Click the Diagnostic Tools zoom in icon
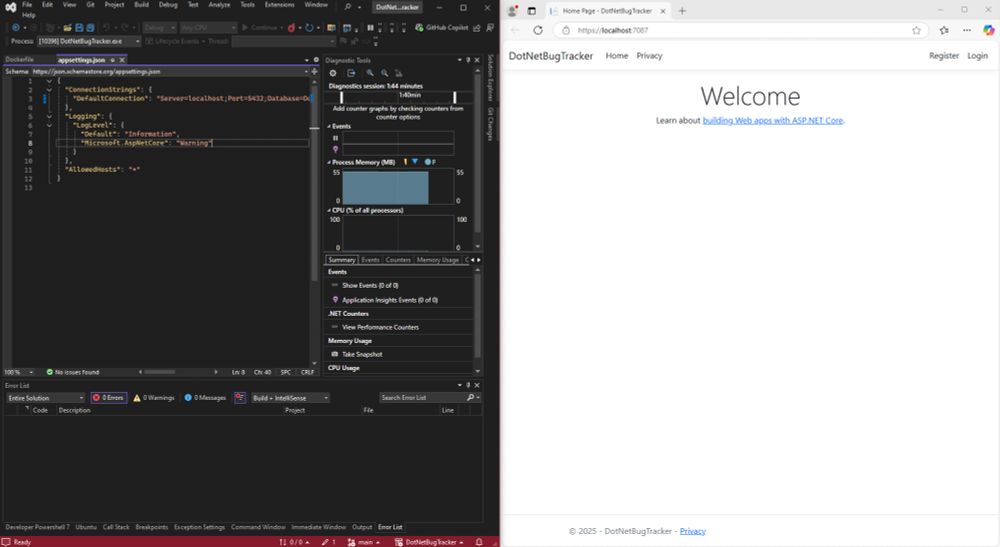 (x=369, y=73)
